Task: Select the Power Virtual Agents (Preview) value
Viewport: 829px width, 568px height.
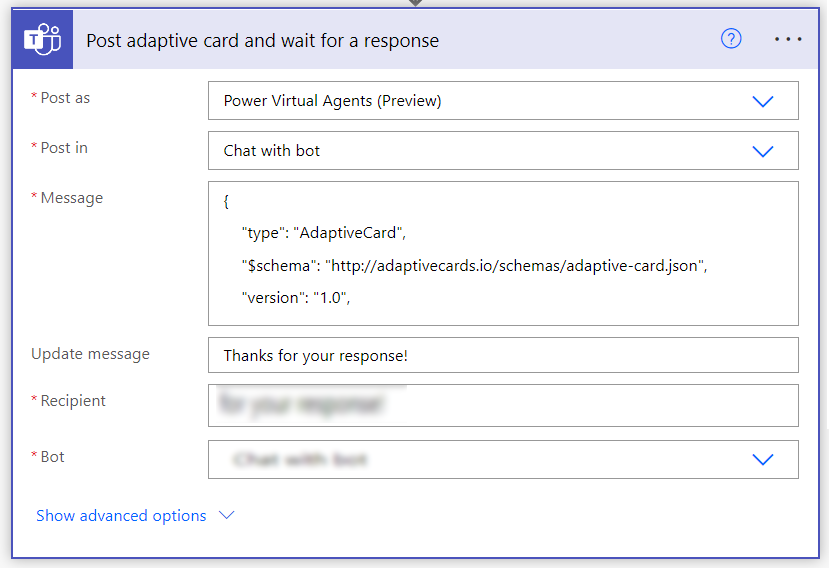Action: (332, 101)
